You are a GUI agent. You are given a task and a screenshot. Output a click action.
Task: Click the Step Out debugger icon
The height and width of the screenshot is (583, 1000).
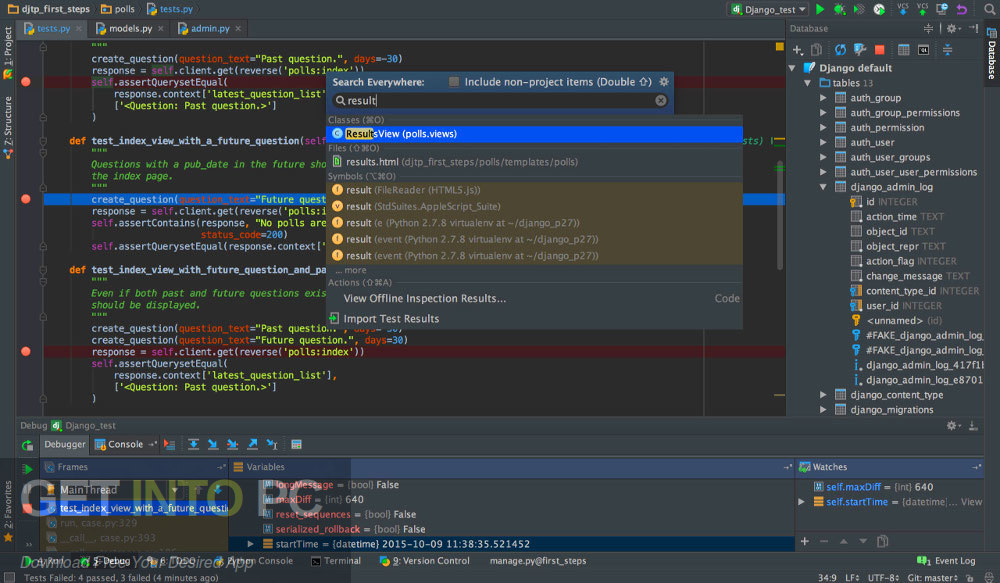[x=253, y=445]
